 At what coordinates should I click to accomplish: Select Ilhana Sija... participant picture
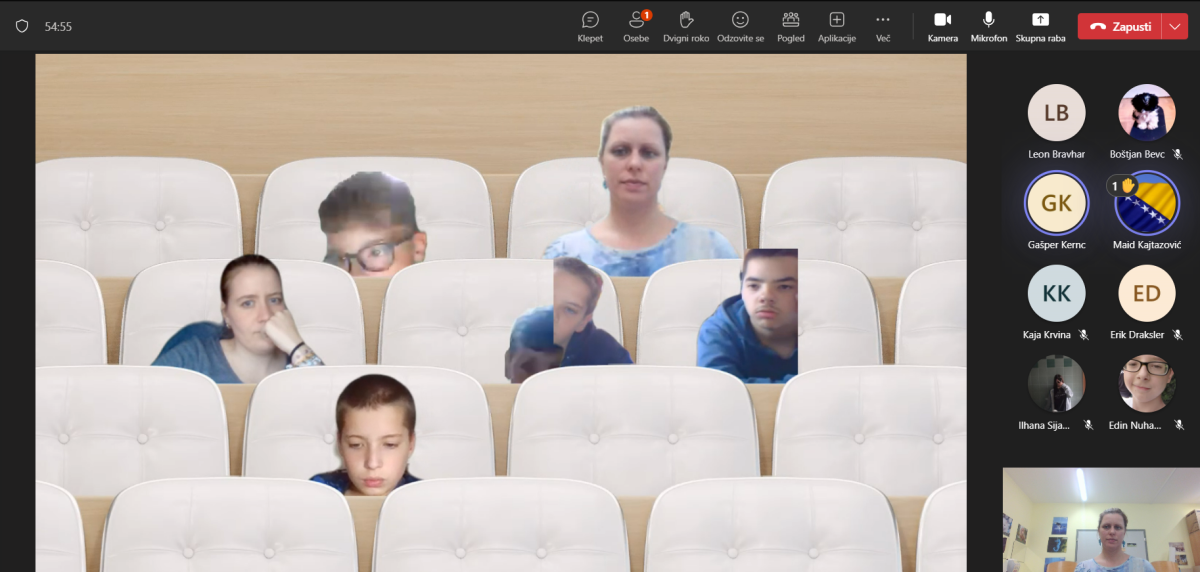[1056, 383]
